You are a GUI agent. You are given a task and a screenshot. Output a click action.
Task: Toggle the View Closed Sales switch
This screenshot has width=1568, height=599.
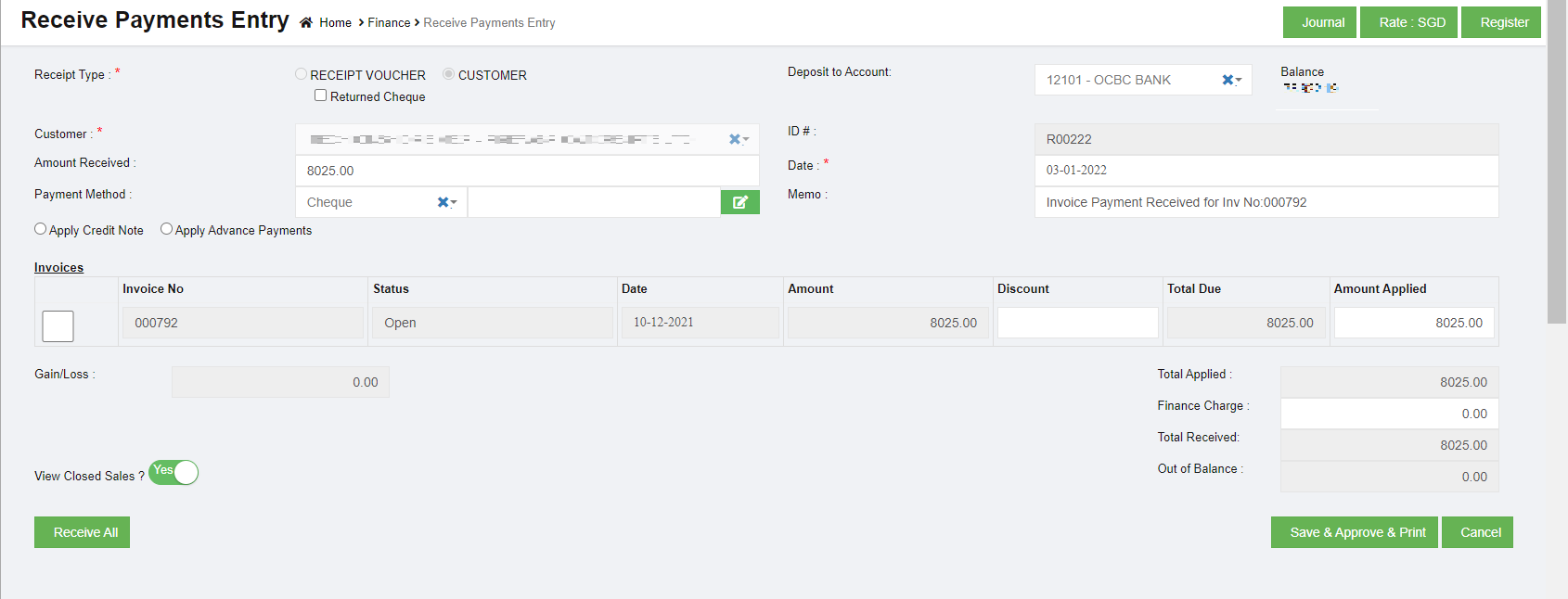pyautogui.click(x=174, y=473)
